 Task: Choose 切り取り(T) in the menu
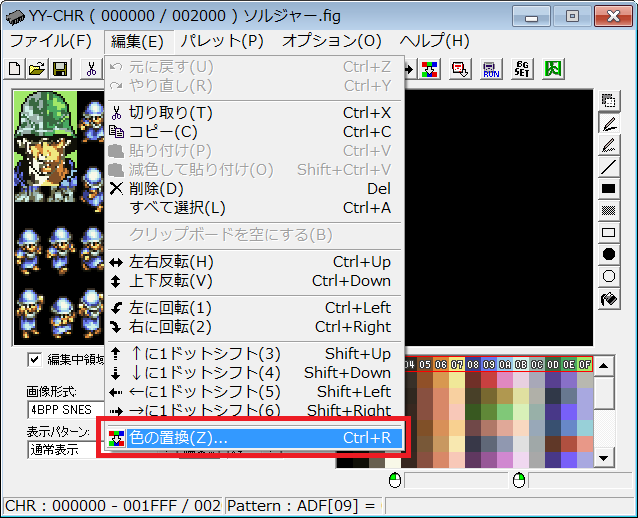coord(255,113)
